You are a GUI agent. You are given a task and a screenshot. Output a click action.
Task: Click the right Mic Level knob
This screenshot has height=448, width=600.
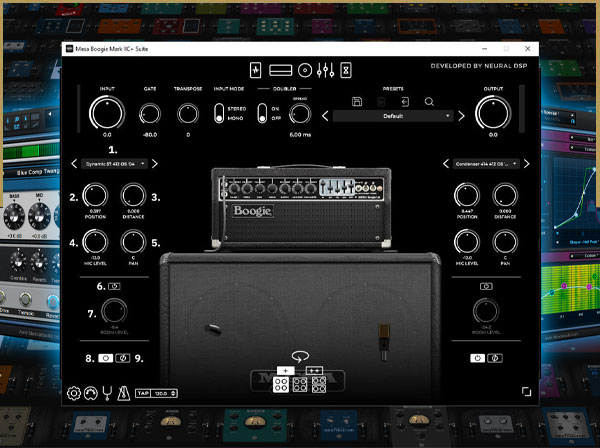pyautogui.click(x=467, y=242)
